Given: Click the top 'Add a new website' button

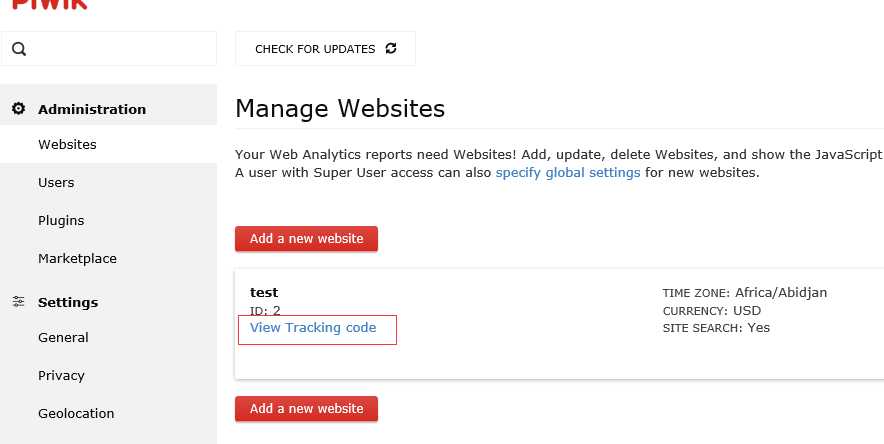Looking at the screenshot, I should 306,239.
